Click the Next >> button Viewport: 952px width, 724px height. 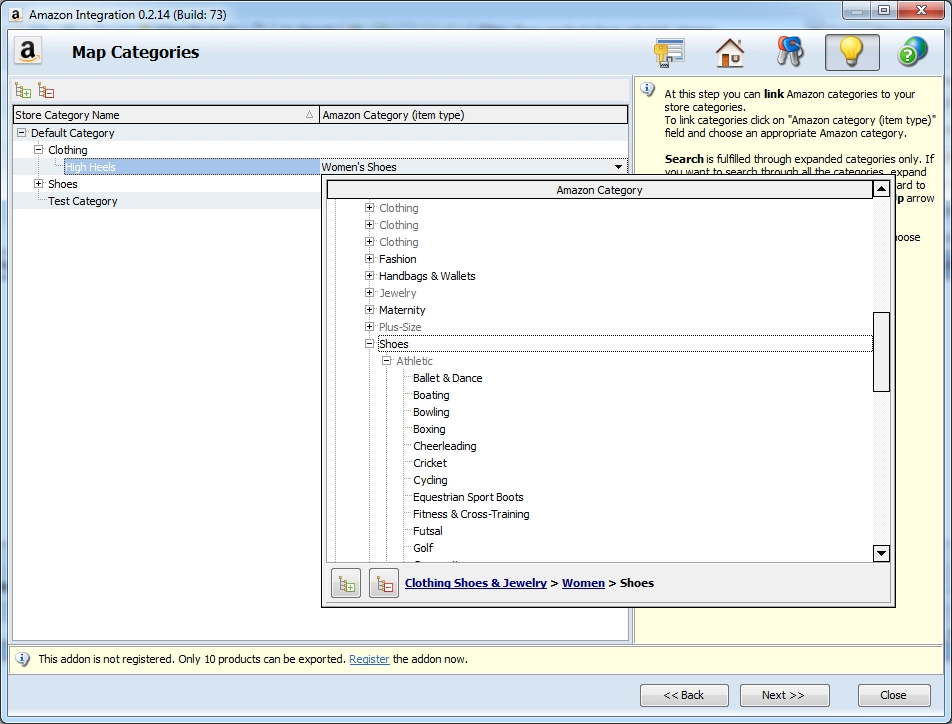tap(784, 695)
